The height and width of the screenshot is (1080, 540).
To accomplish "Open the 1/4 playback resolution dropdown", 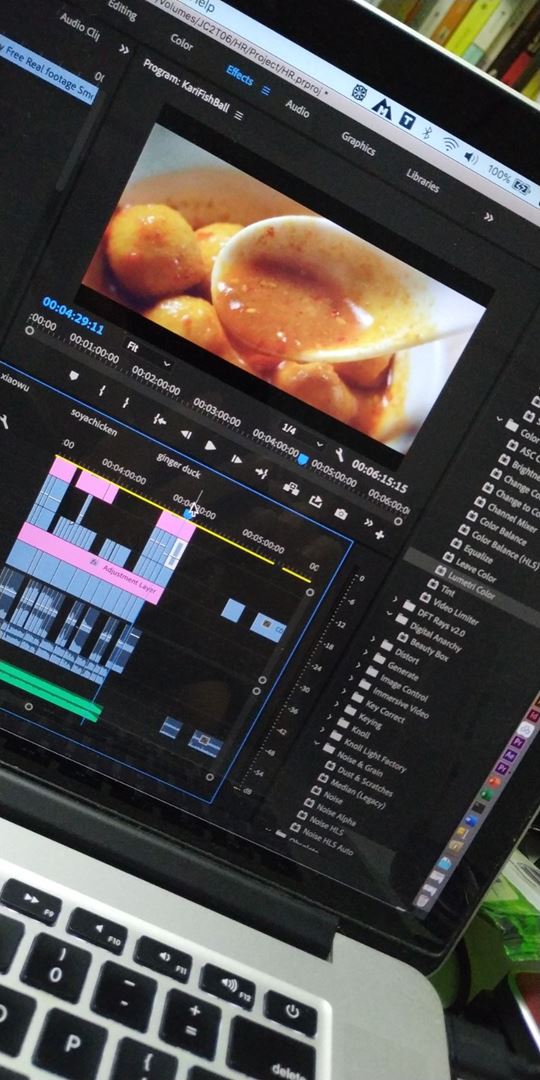I will tap(302, 435).
